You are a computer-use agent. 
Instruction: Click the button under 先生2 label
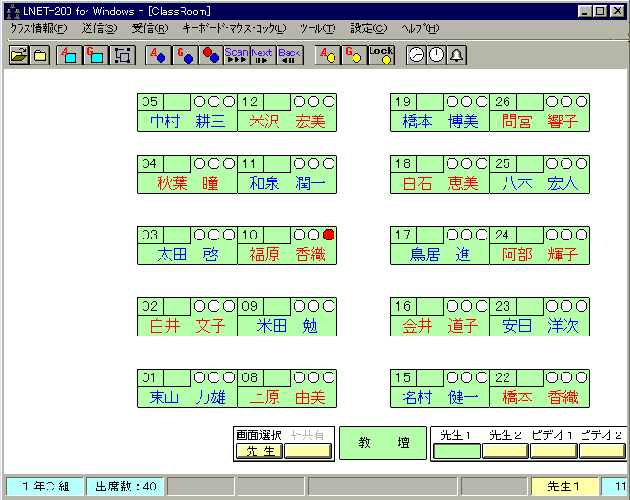505,451
